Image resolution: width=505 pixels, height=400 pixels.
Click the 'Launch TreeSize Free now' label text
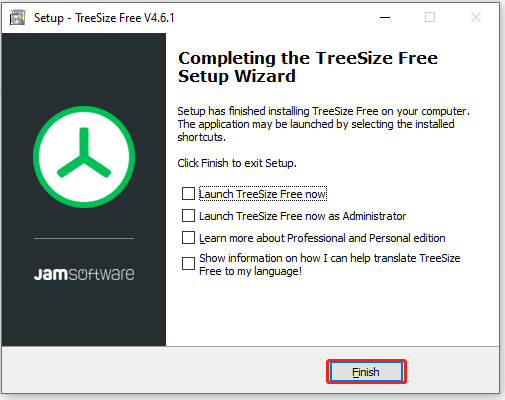coord(263,194)
